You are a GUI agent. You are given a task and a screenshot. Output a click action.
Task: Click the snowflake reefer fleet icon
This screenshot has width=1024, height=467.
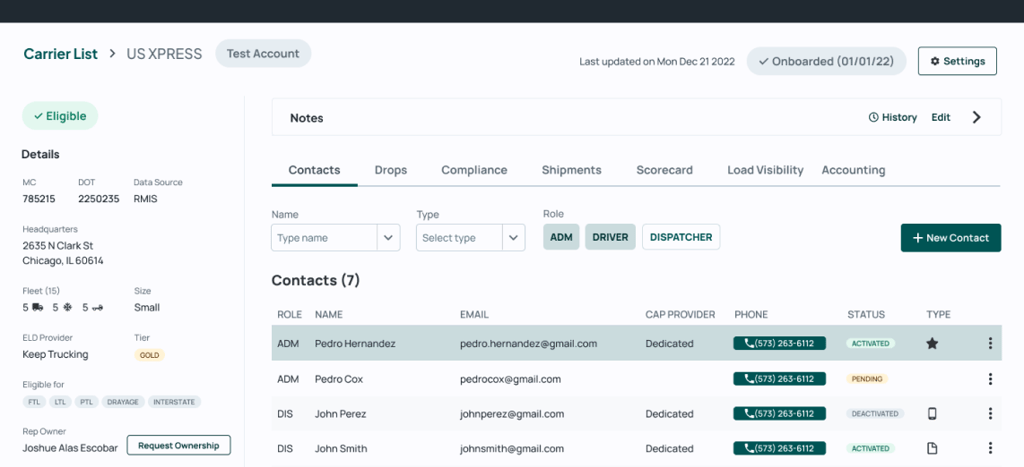[67, 308]
